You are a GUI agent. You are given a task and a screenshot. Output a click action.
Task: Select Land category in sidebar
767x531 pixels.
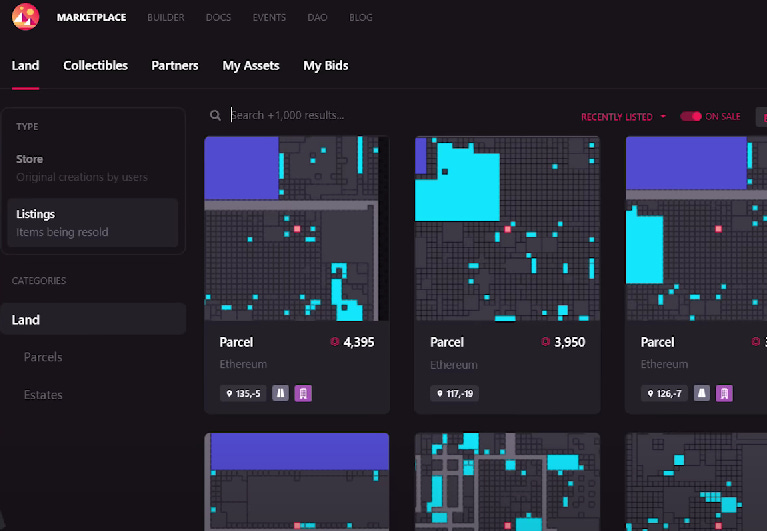pos(93,319)
